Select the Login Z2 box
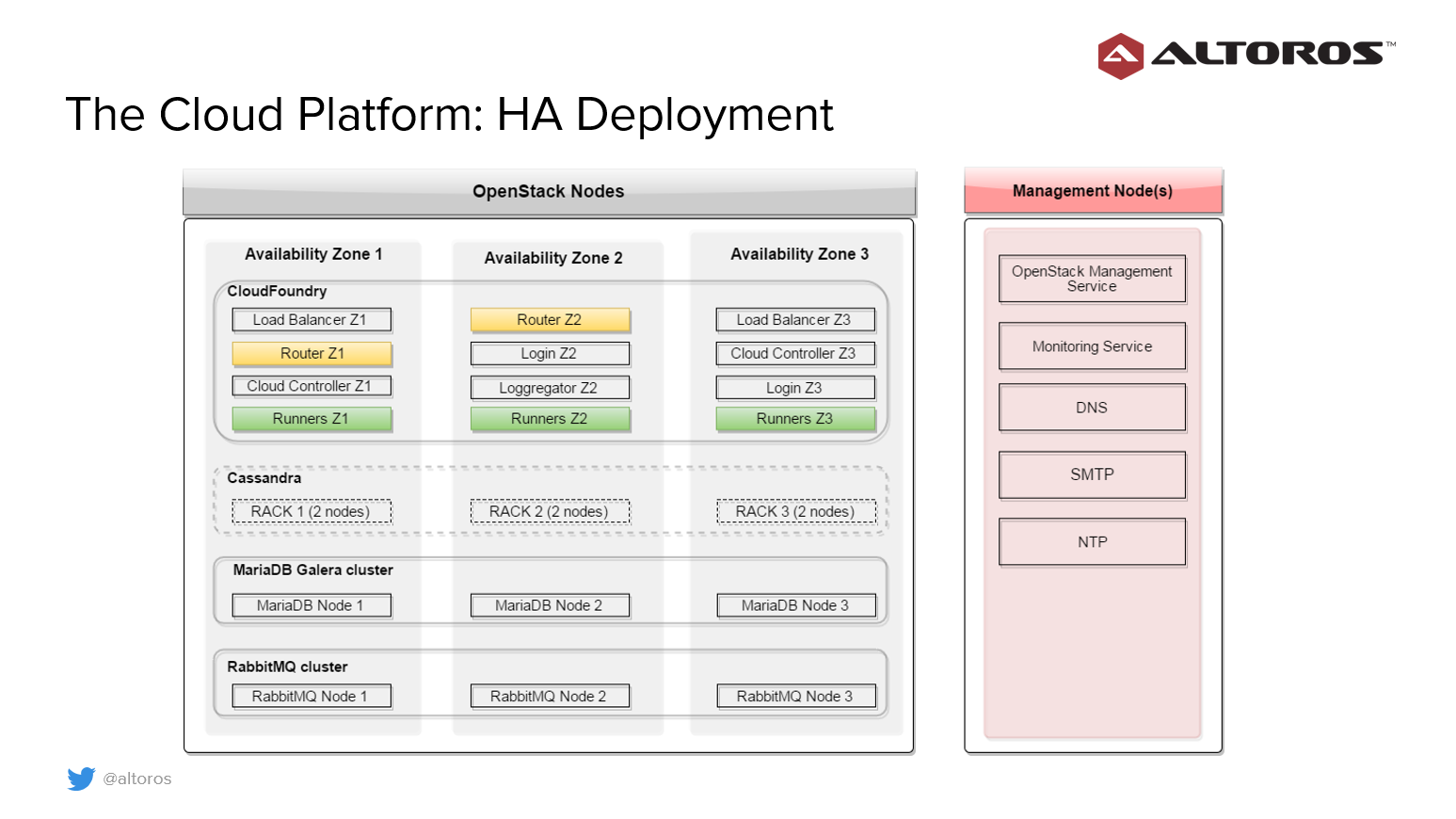 (550, 354)
